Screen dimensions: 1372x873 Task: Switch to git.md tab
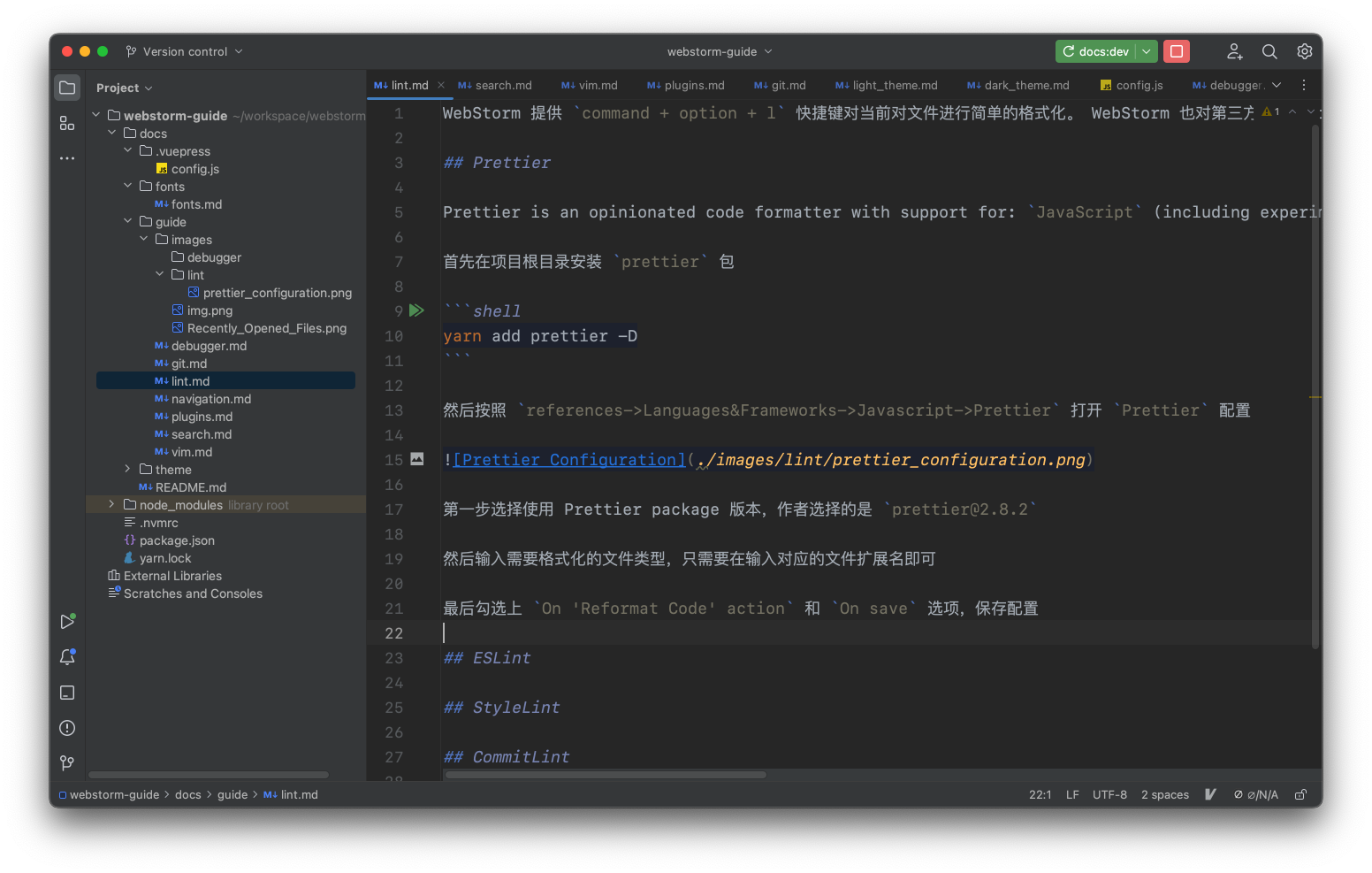tap(781, 85)
